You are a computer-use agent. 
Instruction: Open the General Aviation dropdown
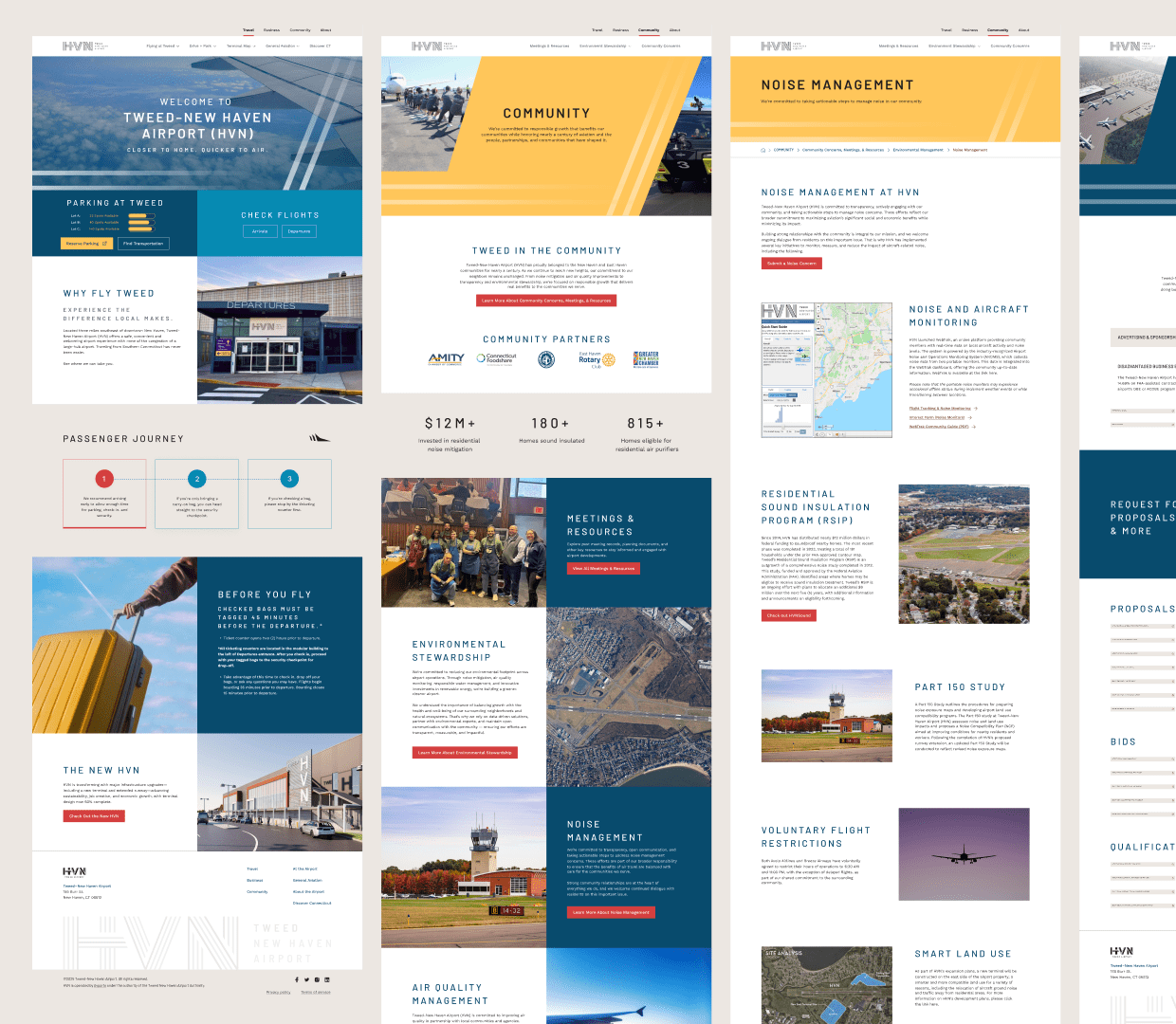[x=282, y=46]
